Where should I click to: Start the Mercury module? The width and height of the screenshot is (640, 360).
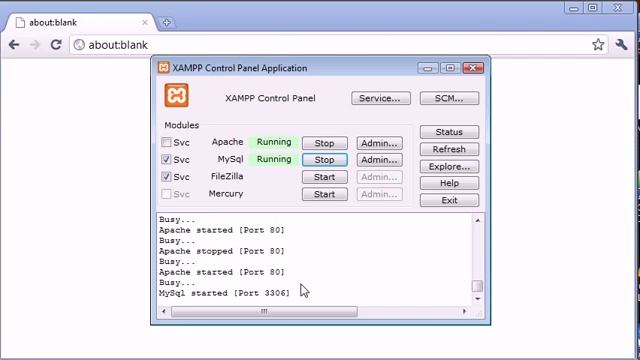click(324, 194)
